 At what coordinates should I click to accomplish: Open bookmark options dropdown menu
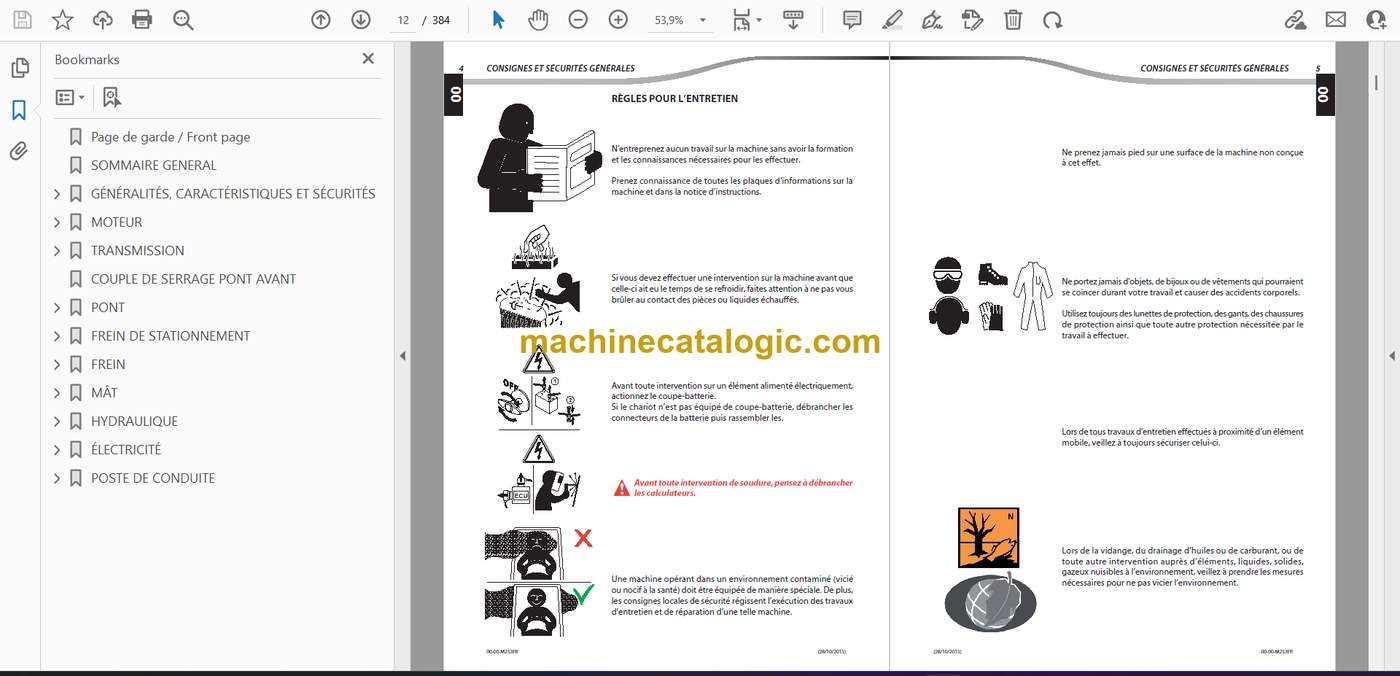tap(70, 97)
